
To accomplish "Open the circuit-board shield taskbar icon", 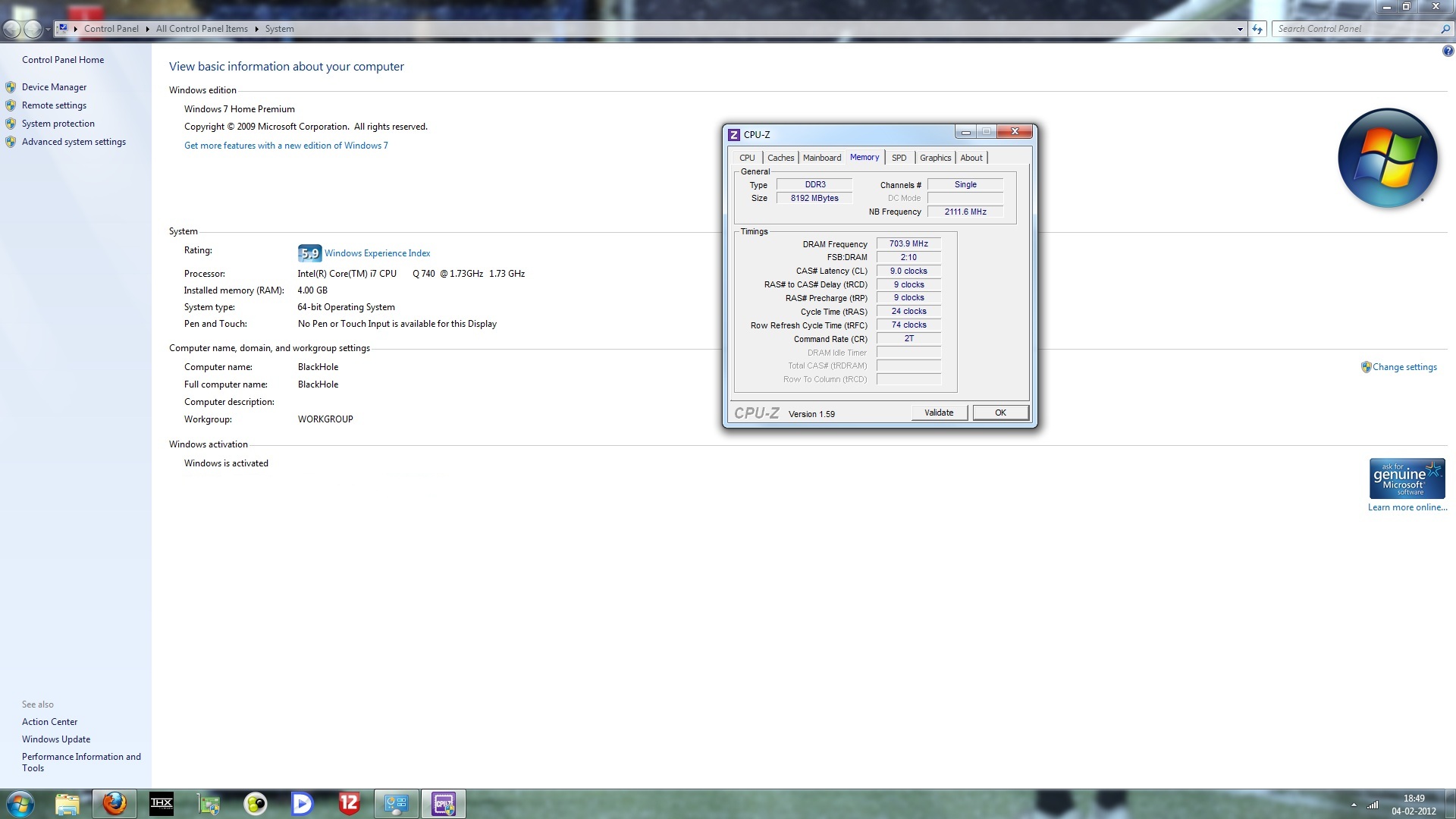I will click(209, 804).
